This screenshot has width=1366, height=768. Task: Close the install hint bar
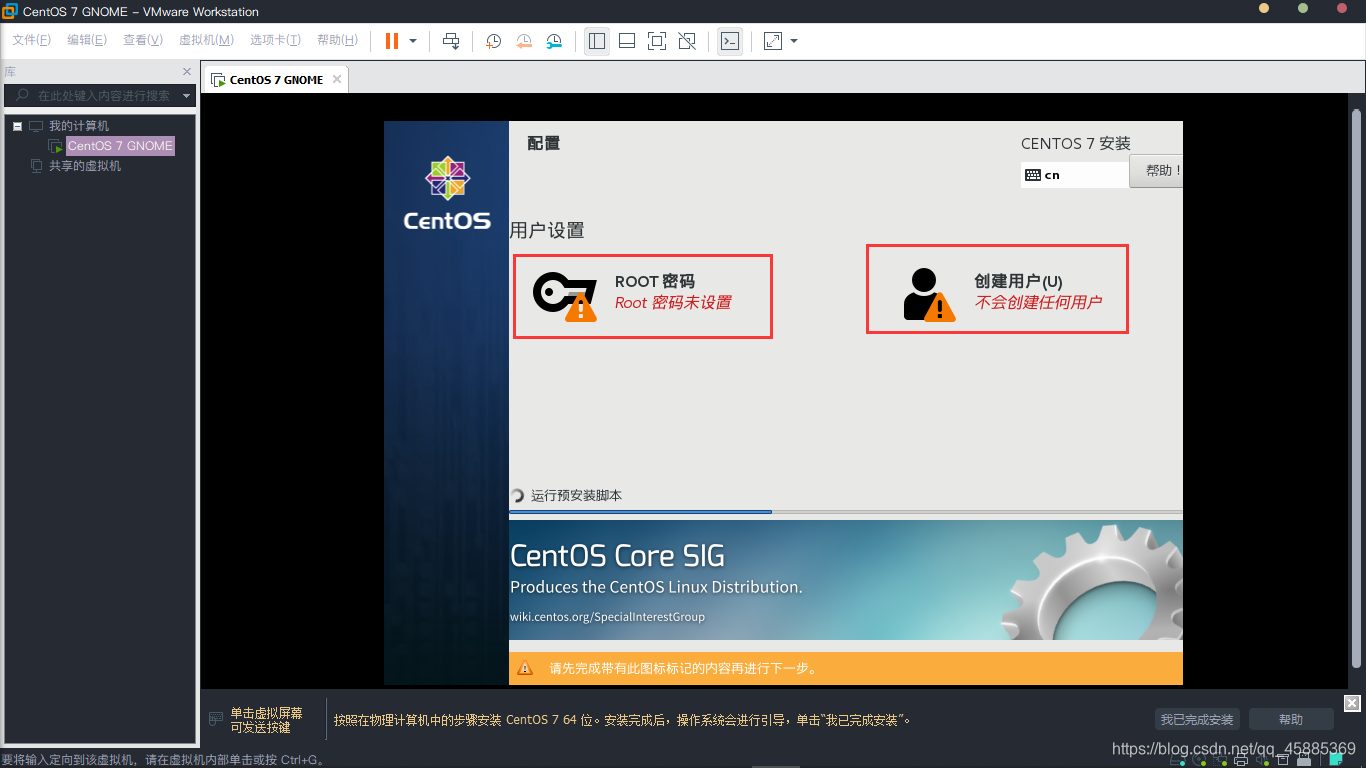(x=1352, y=703)
